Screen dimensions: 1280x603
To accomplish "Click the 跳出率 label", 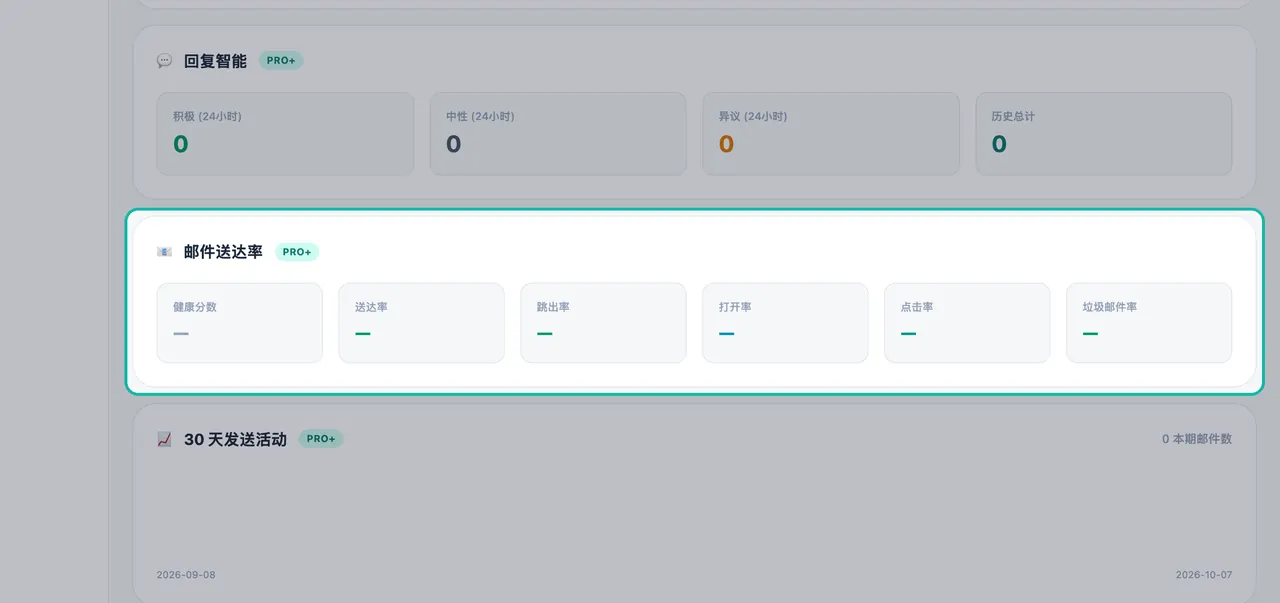I will [x=553, y=307].
